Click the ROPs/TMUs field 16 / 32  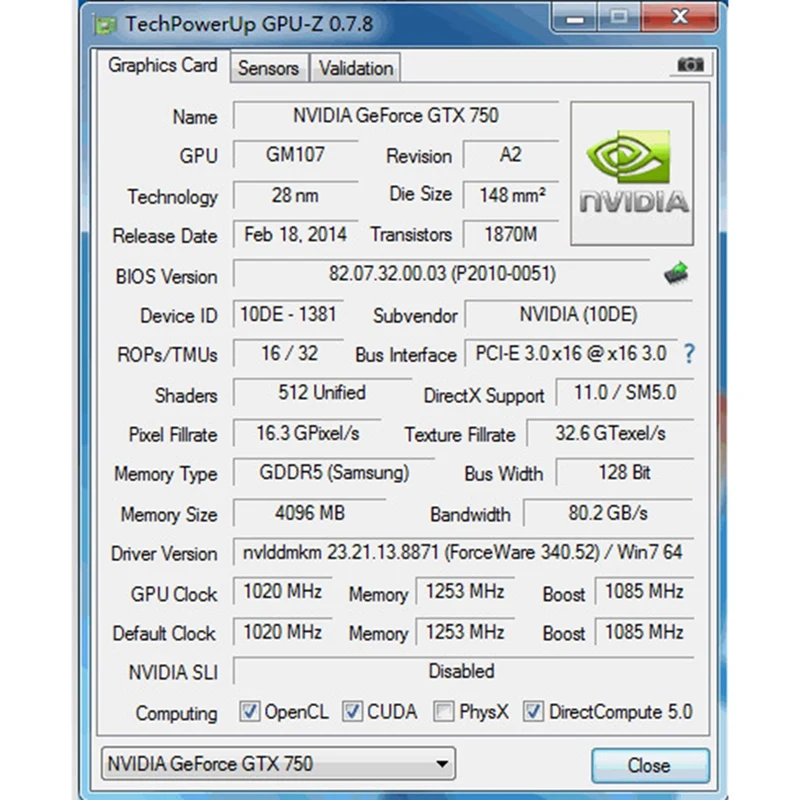click(x=288, y=354)
